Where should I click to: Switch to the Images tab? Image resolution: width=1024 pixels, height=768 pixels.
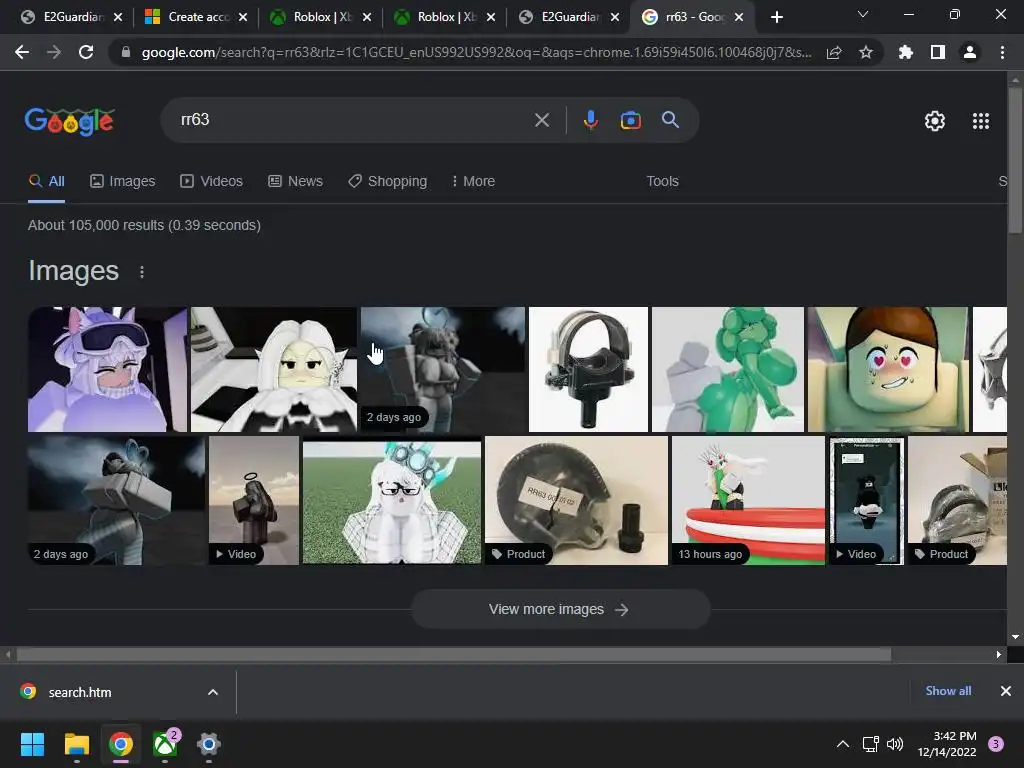123,182
